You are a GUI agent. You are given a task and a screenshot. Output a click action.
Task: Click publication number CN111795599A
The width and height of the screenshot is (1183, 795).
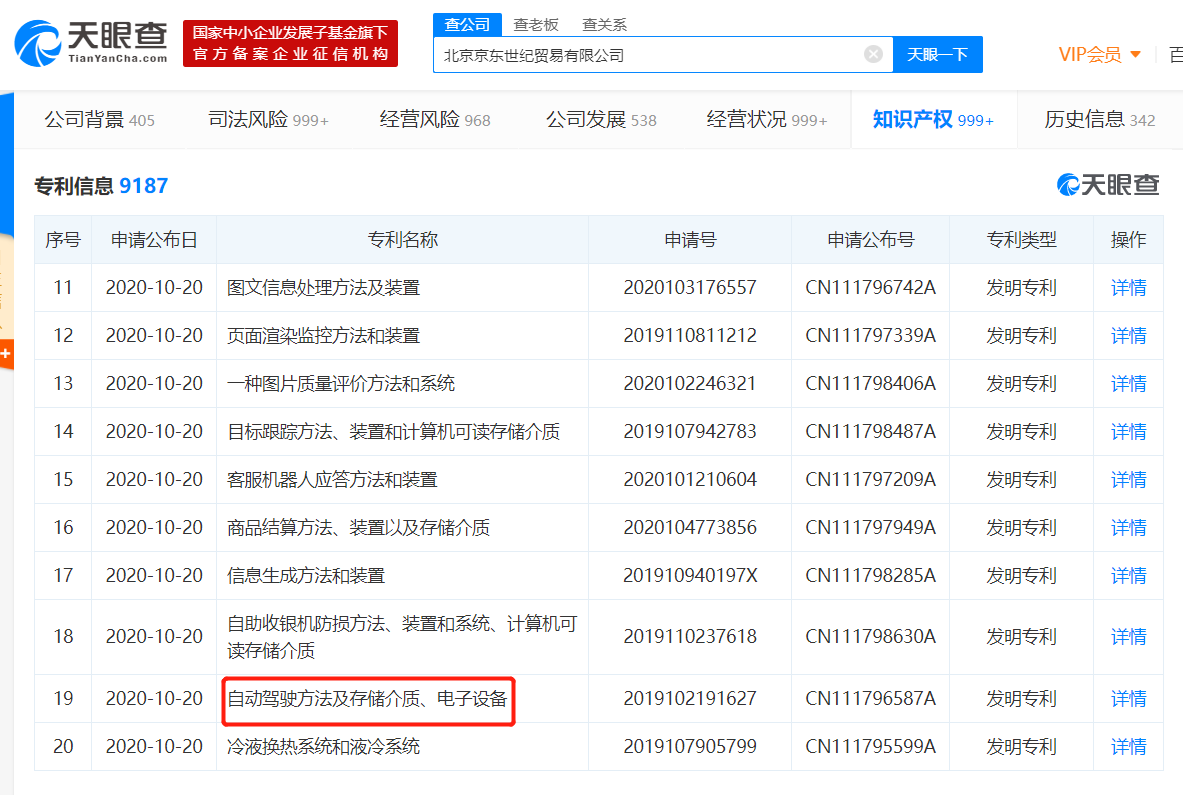(x=871, y=747)
